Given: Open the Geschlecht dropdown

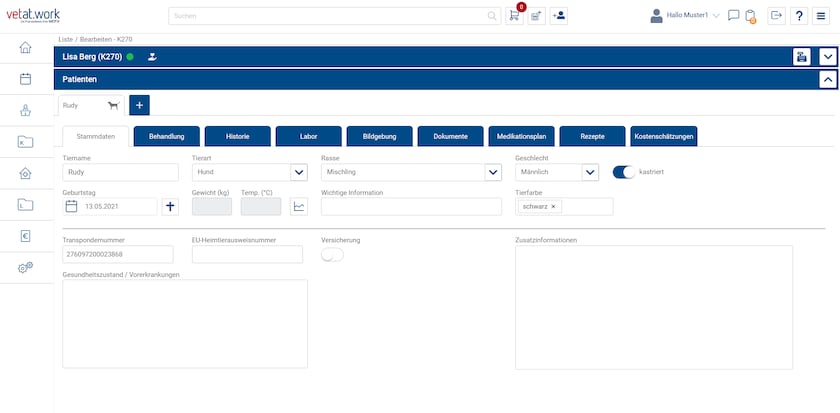Looking at the screenshot, I should point(590,172).
